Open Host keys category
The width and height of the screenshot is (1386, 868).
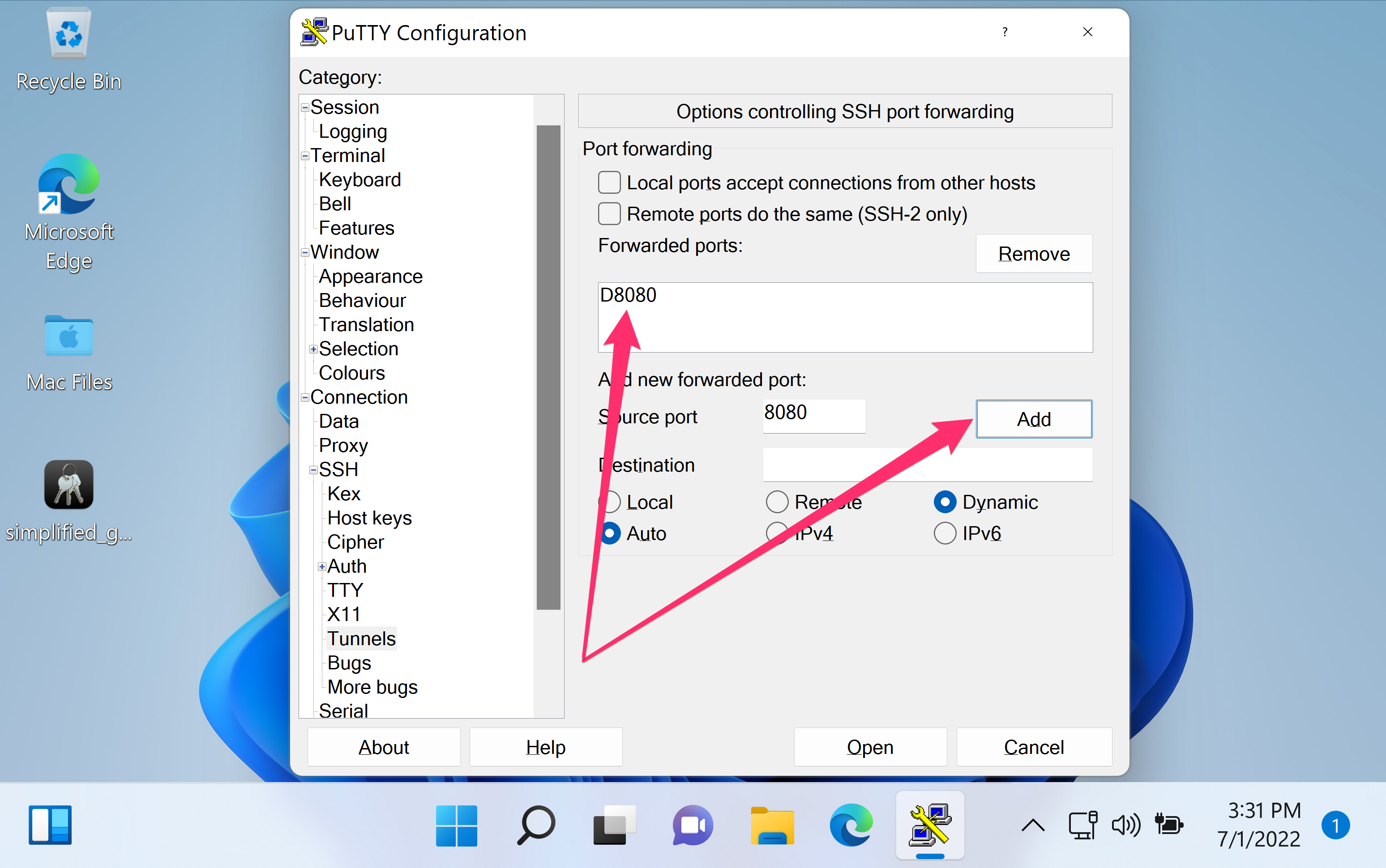(x=369, y=518)
